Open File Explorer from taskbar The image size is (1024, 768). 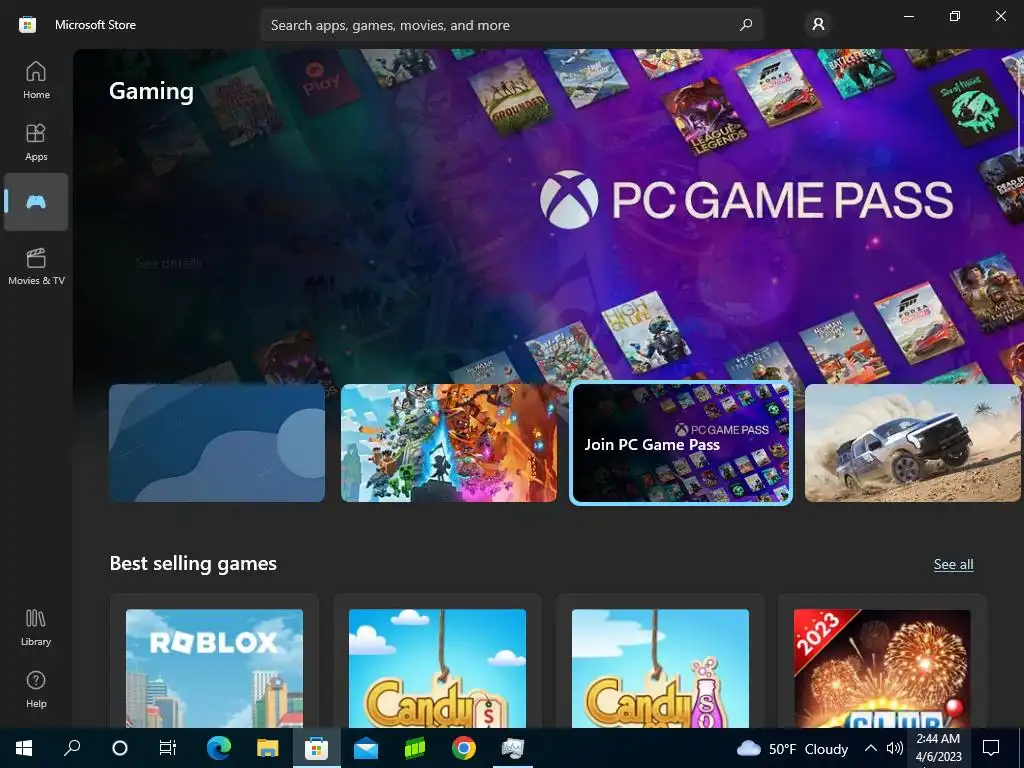(x=267, y=748)
